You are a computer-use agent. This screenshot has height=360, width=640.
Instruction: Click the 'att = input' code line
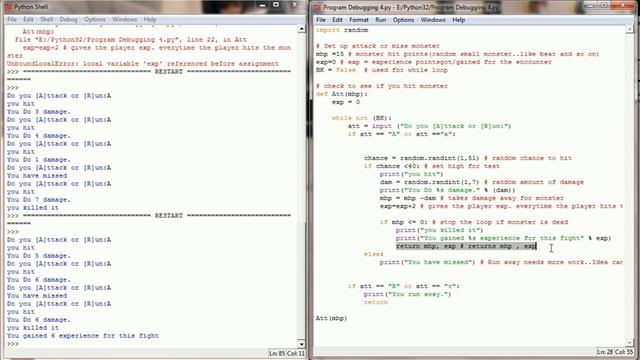click(429, 126)
